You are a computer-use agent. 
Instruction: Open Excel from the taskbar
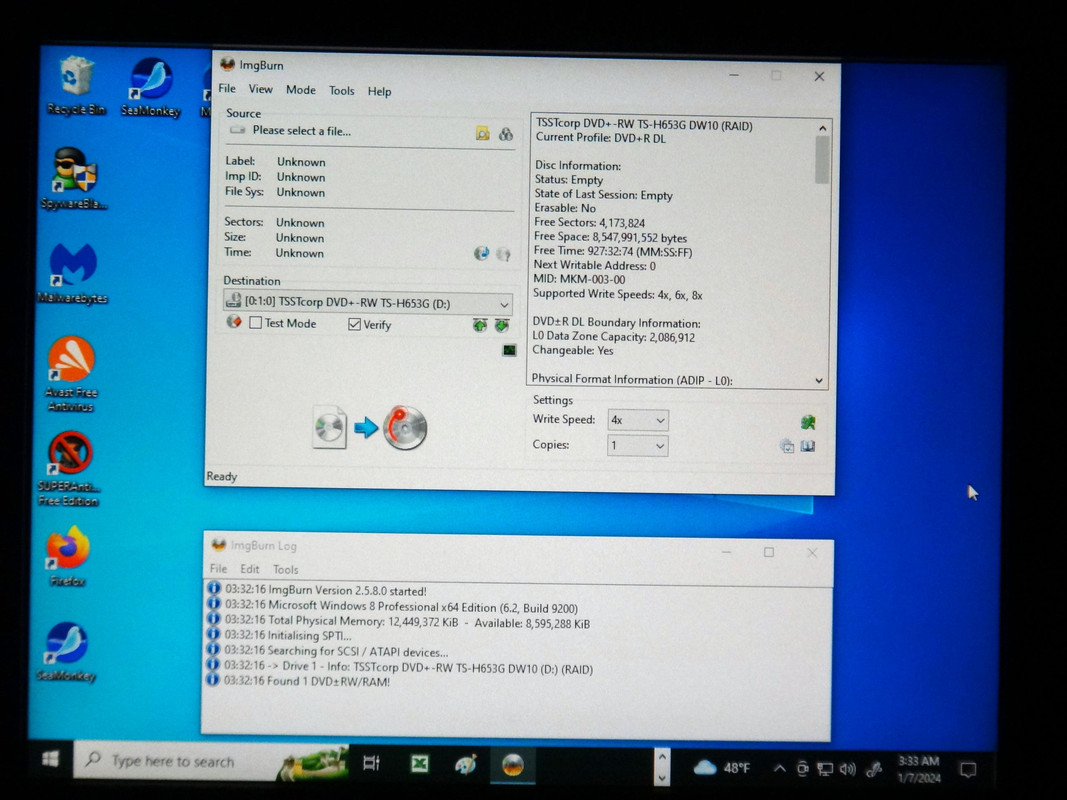pyautogui.click(x=420, y=764)
